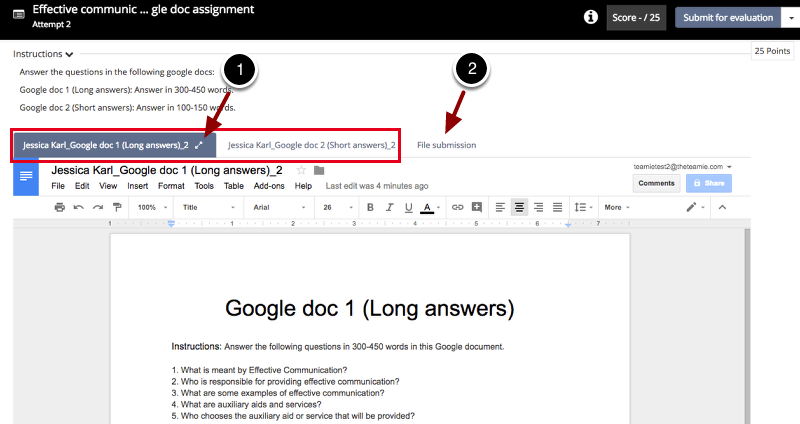Collapse the Instructions section
Image resolution: width=800 pixels, height=424 pixels.
coord(43,54)
